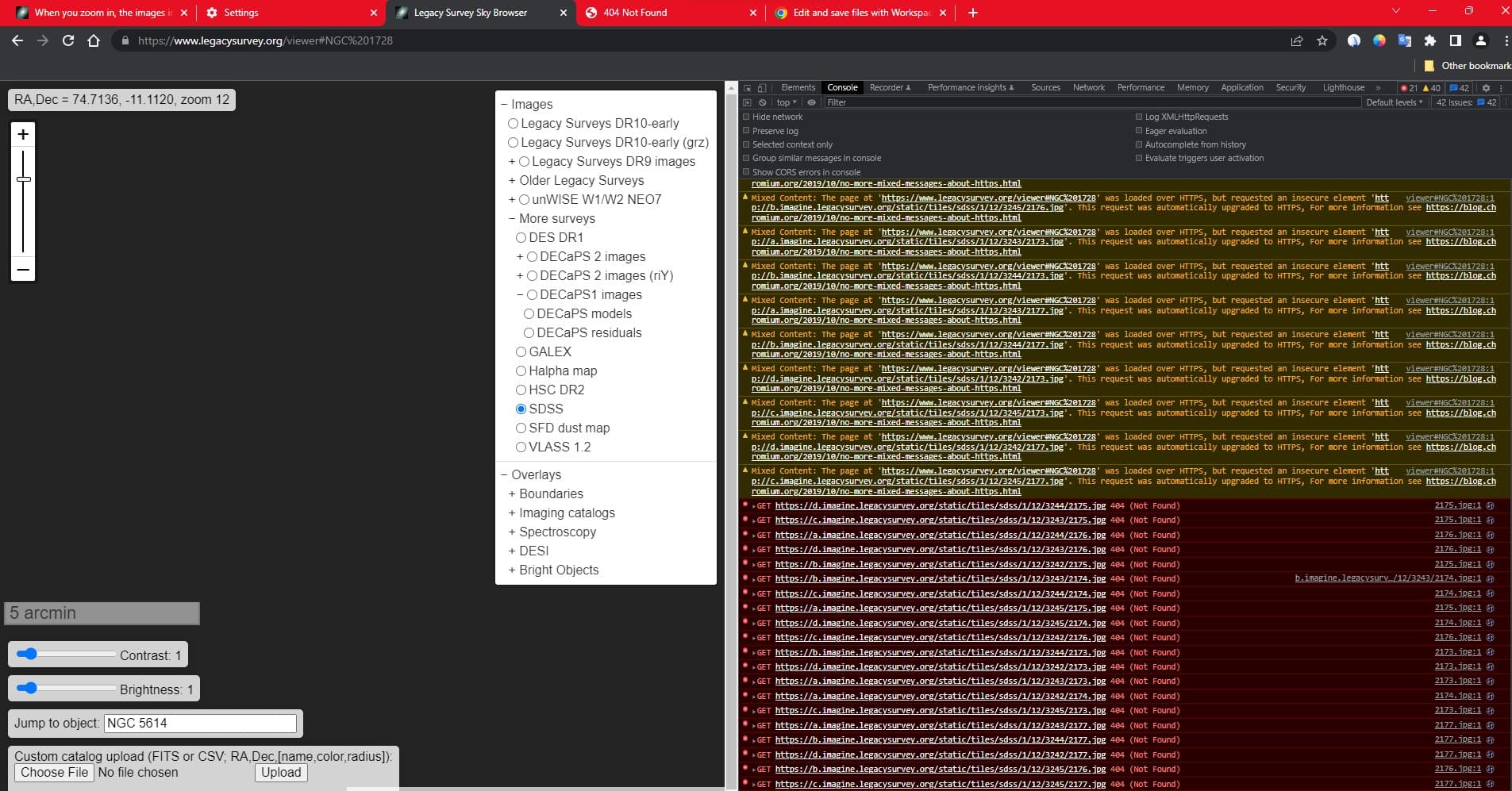Image resolution: width=1512 pixels, height=791 pixels.
Task: Reload the page using the refresh icon
Action: [x=68, y=40]
